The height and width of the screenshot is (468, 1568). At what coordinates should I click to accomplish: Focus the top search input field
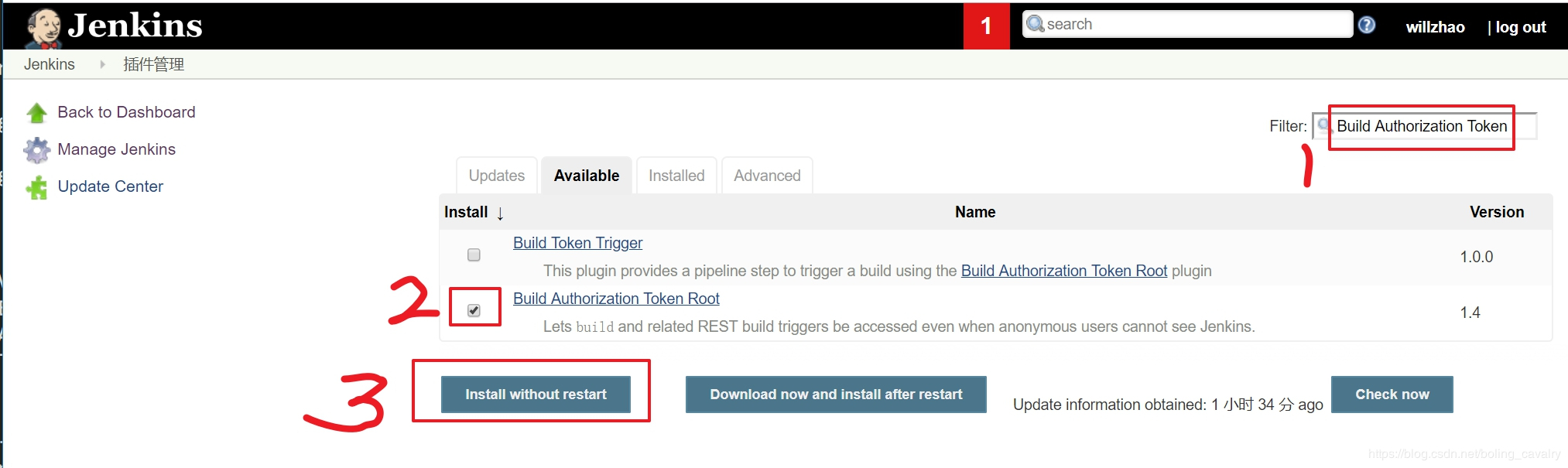pos(1187,24)
